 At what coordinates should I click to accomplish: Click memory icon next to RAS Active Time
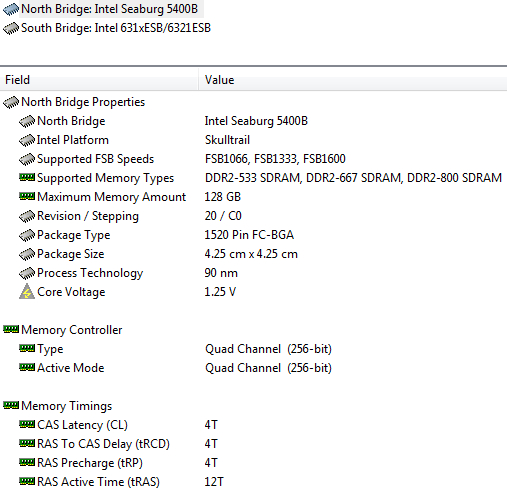click(27, 482)
